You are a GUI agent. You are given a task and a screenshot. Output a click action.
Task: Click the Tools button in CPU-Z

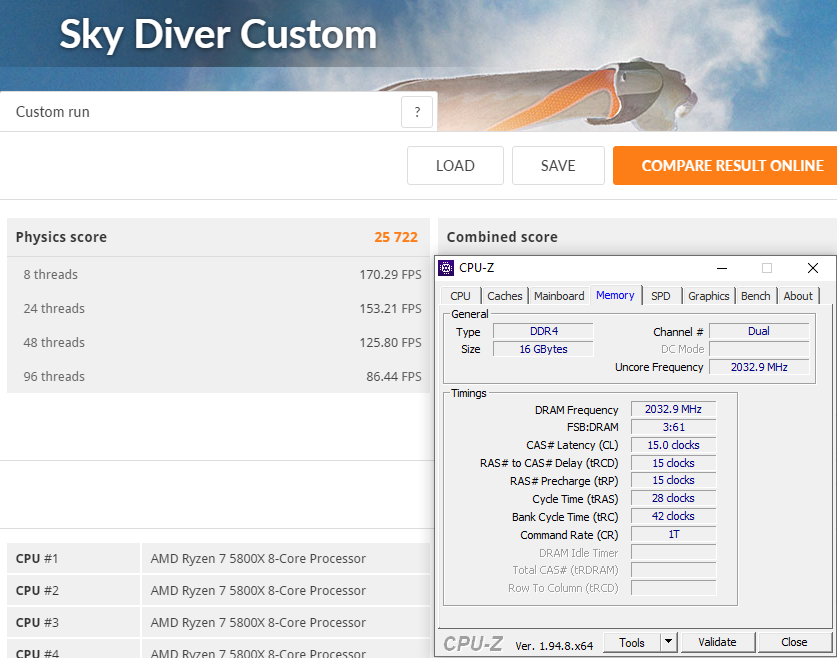pos(632,643)
